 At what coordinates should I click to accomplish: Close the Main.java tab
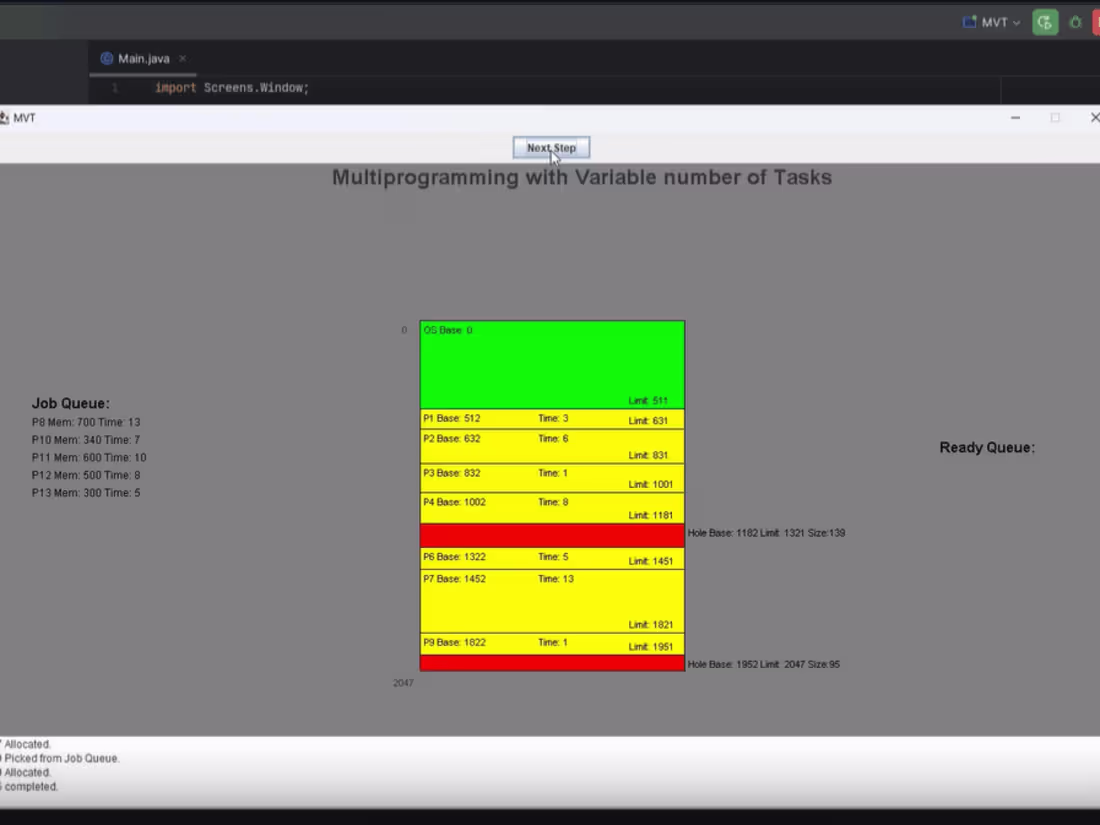182,58
